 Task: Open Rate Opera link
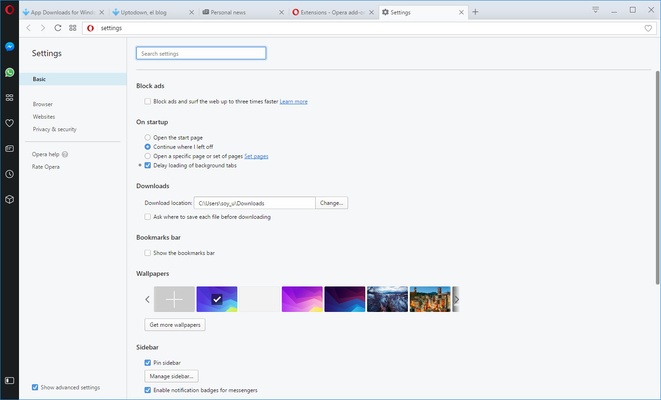coord(46,167)
